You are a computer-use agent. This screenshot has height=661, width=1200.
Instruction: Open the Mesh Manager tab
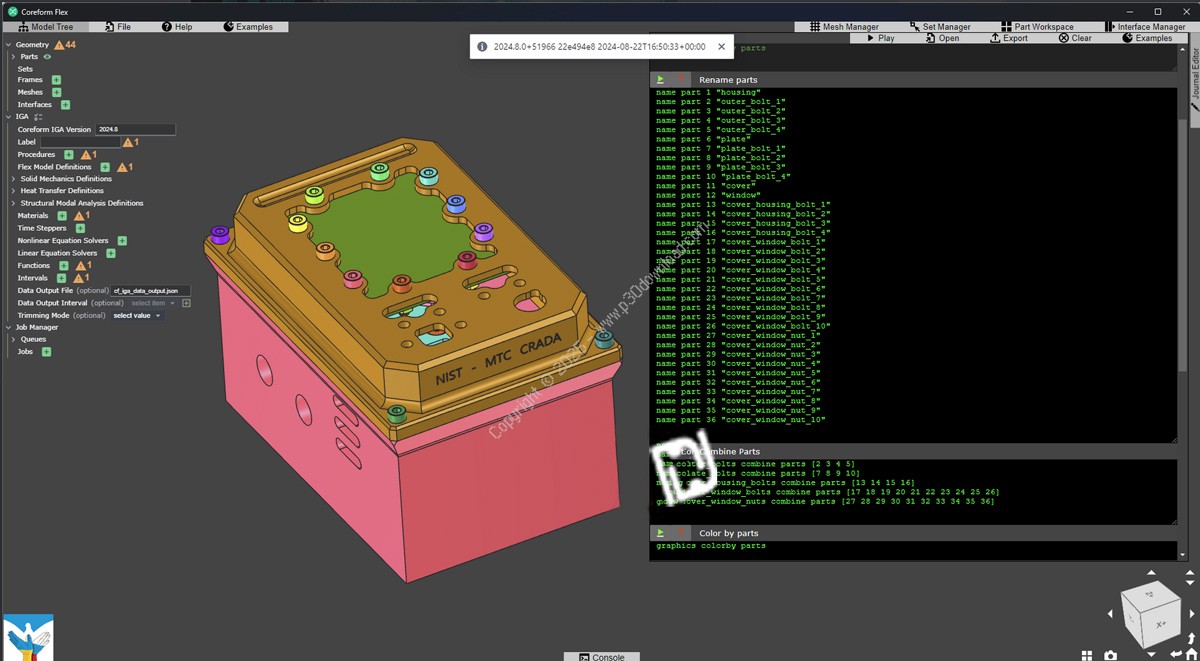(x=844, y=27)
